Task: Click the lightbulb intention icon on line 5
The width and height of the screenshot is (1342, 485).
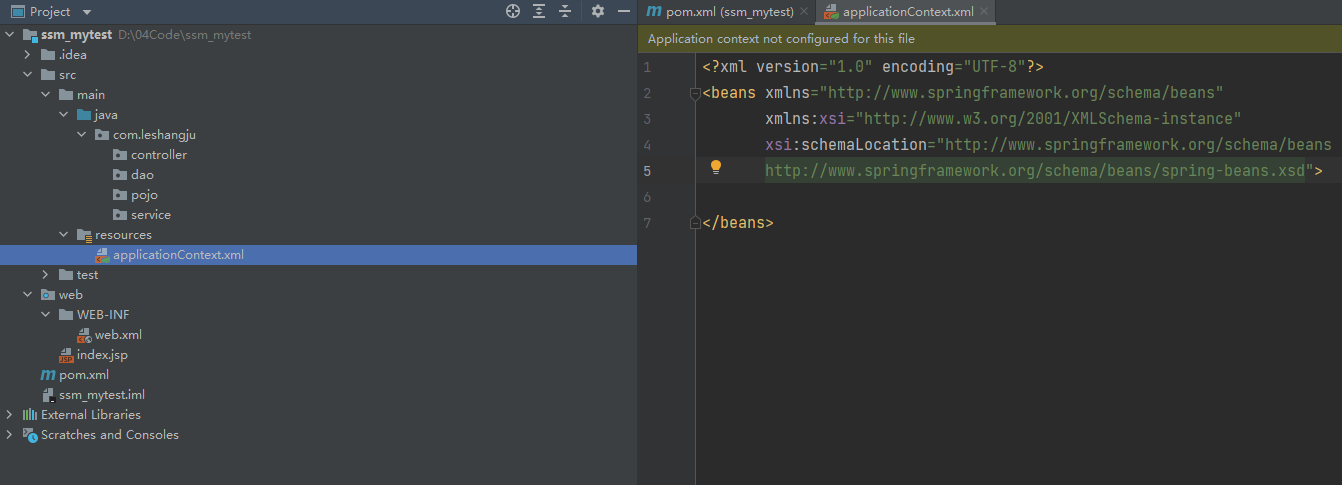Action: tap(716, 167)
